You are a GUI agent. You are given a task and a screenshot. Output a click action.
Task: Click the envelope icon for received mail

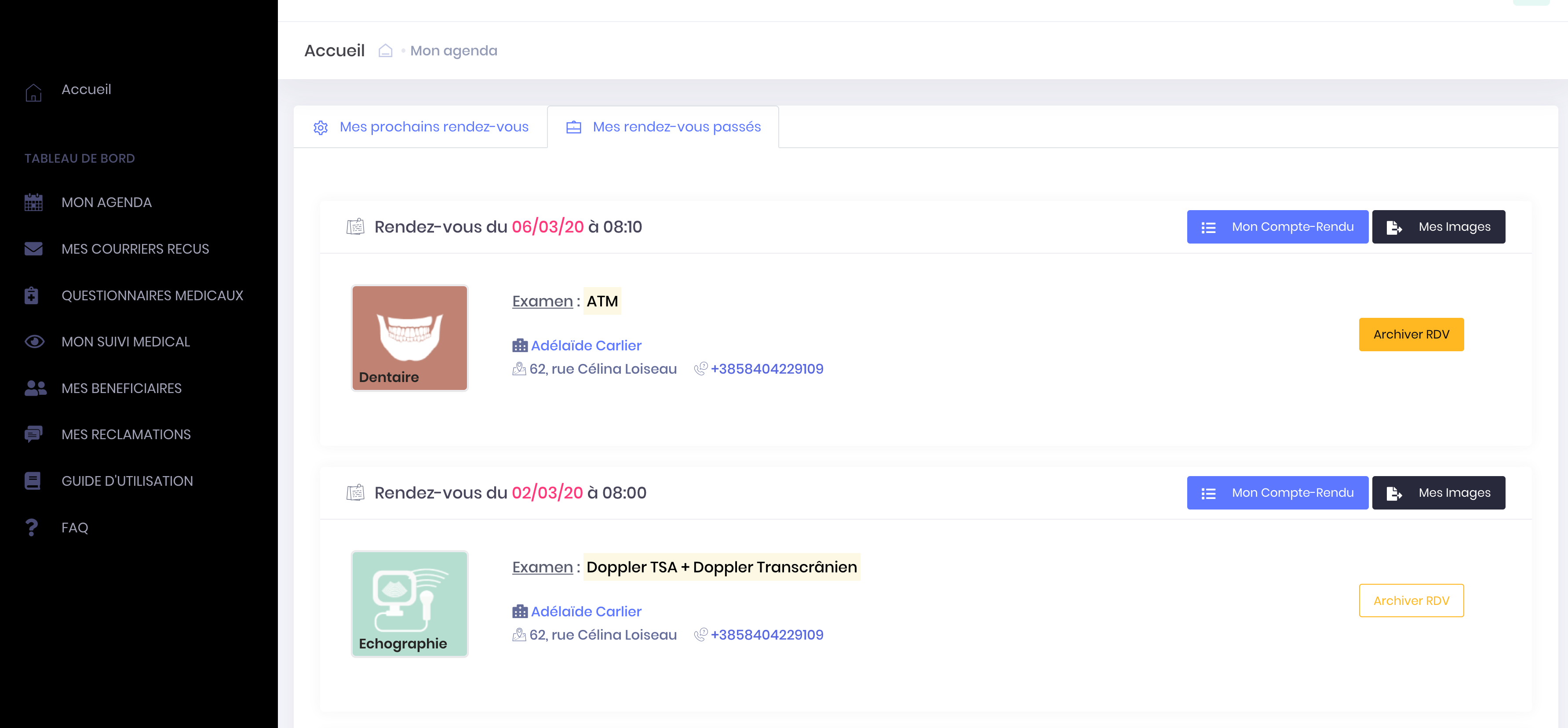pyautogui.click(x=33, y=249)
